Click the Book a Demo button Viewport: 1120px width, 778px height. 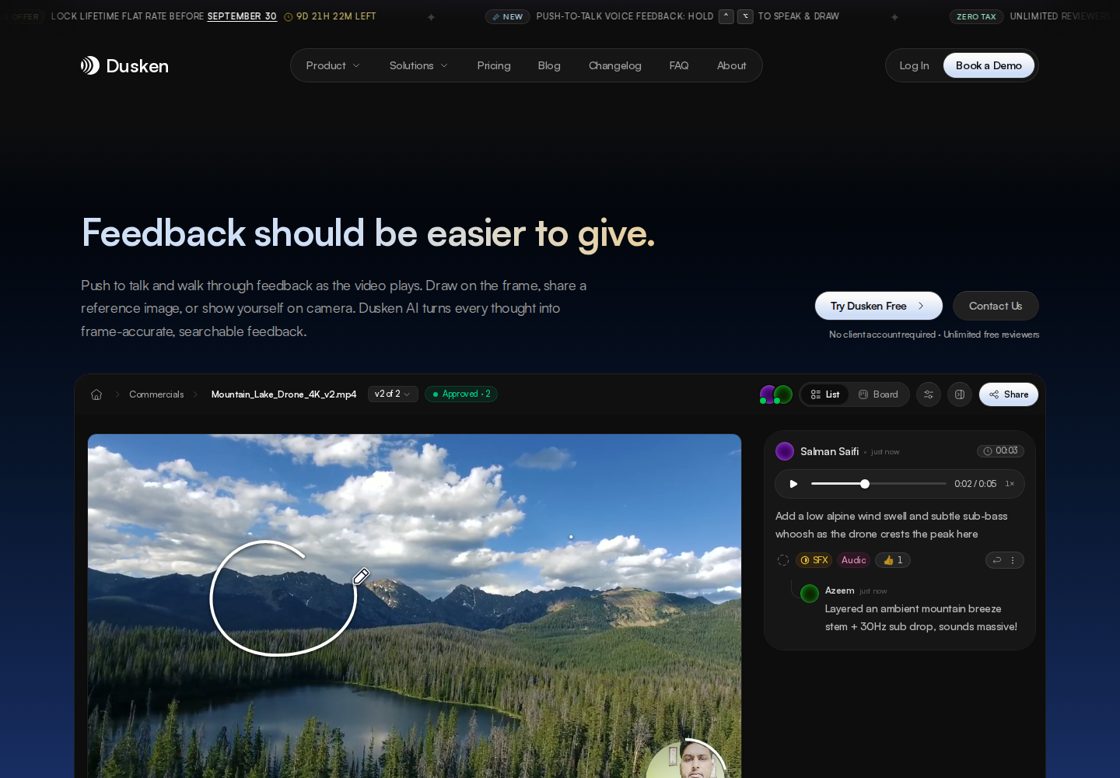pos(989,66)
